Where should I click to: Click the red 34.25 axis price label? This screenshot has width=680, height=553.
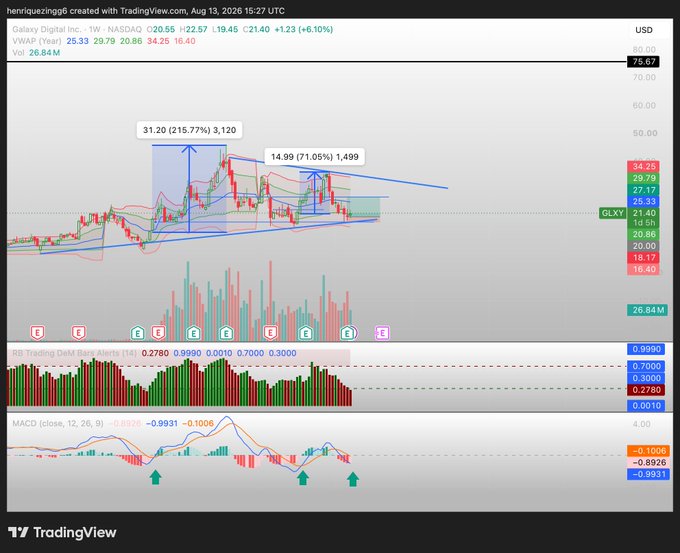coord(644,167)
